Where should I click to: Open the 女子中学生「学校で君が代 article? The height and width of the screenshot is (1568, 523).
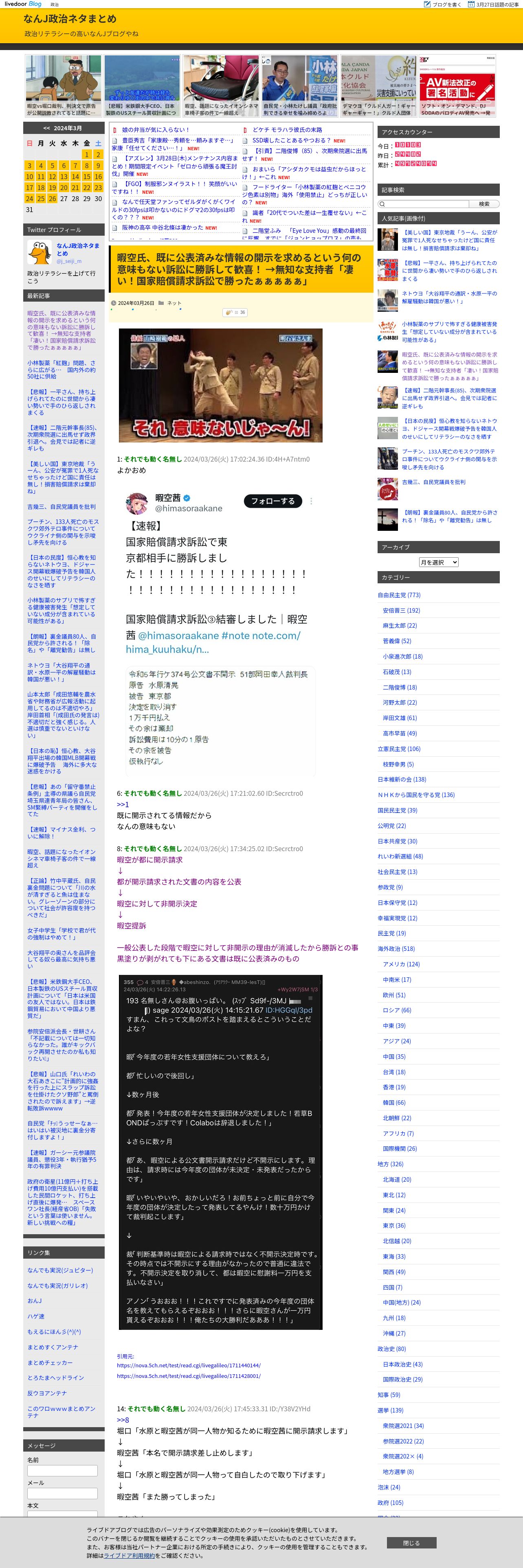coord(62,934)
